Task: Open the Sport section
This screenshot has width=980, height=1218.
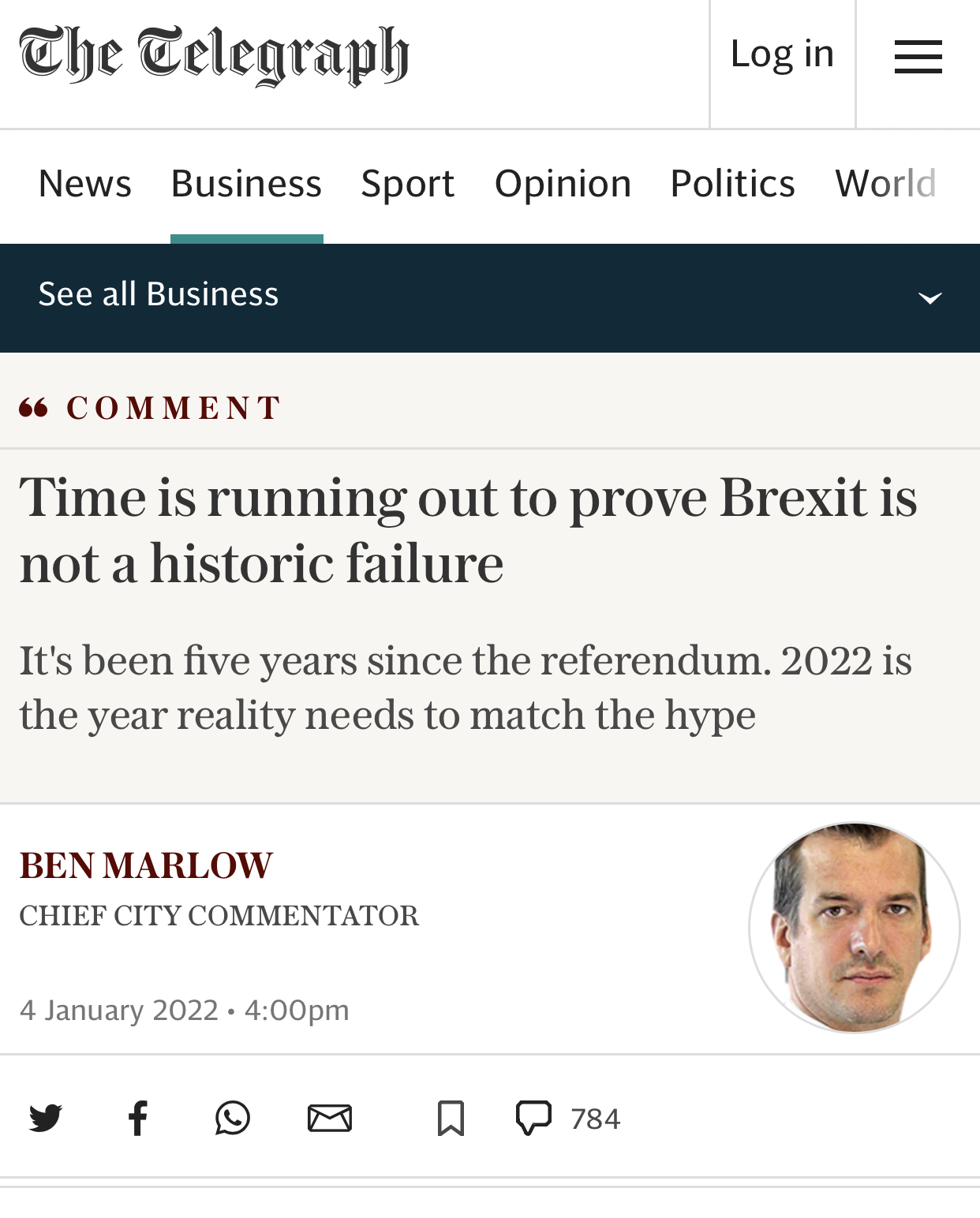Action: click(408, 184)
